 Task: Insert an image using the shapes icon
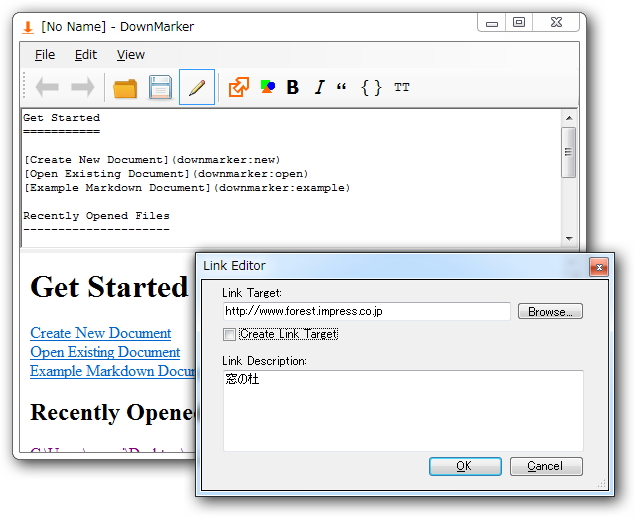pyautogui.click(x=267, y=86)
